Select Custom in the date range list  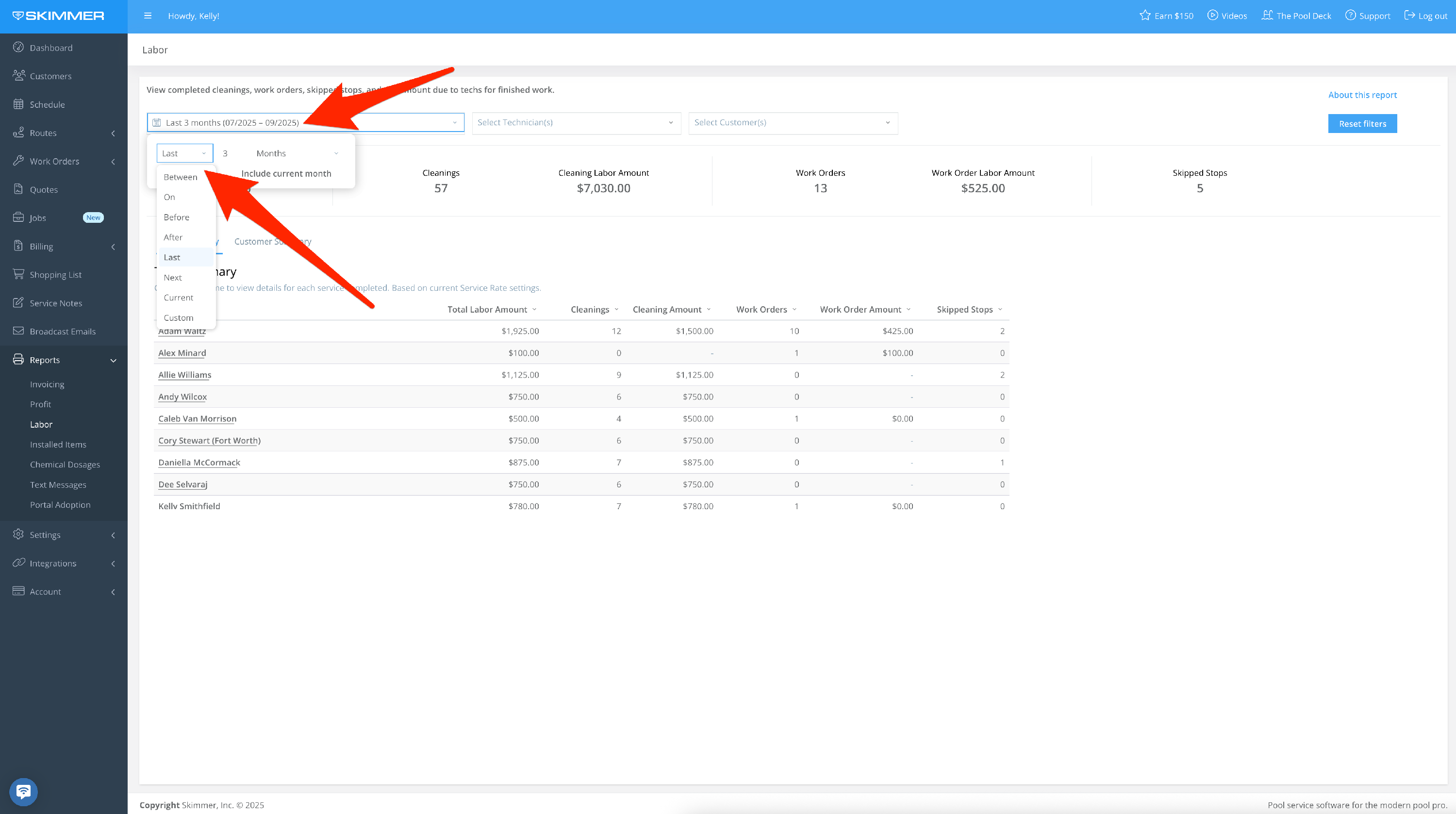178,317
